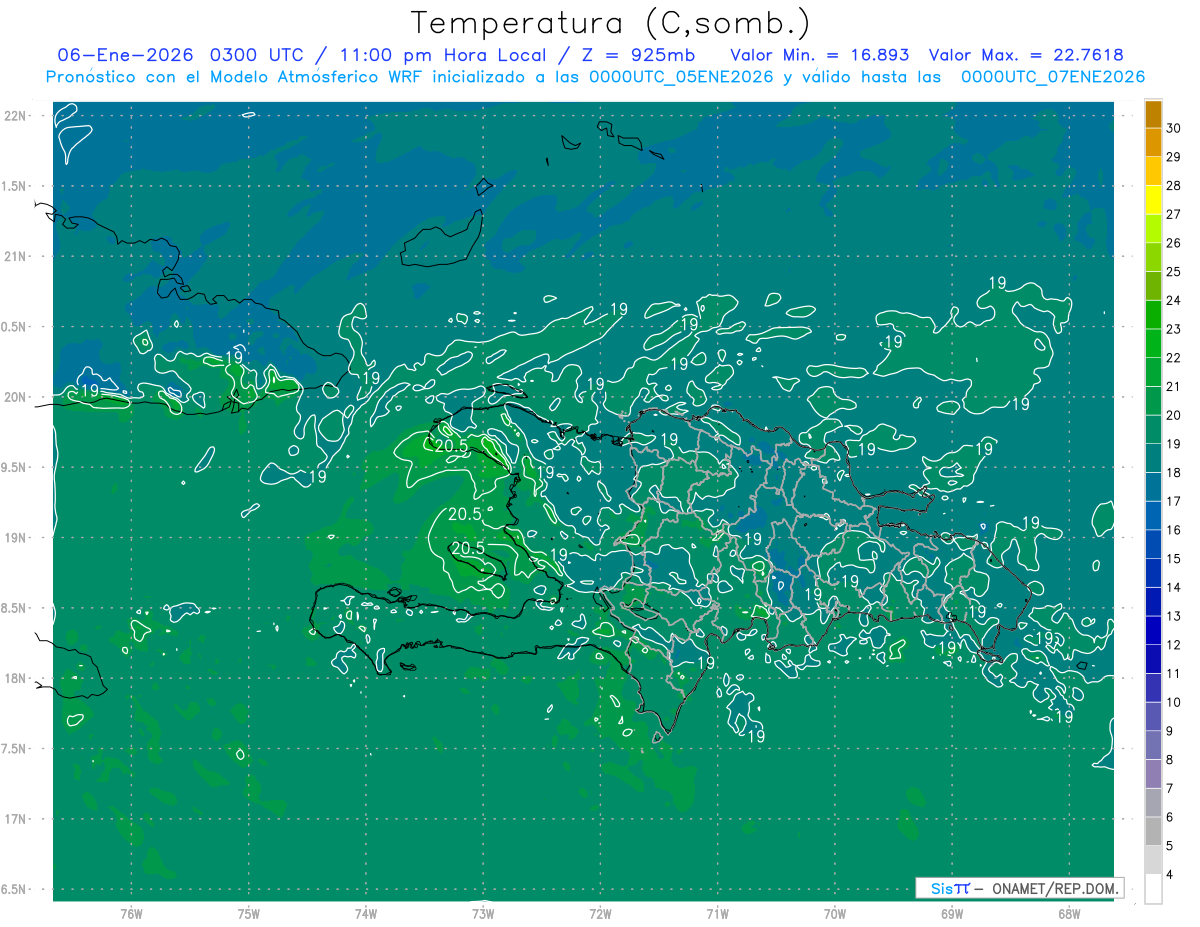Click the 0000UTC_05ENE2026 initialization time
This screenshot has width=1200, height=927.
(x=681, y=77)
